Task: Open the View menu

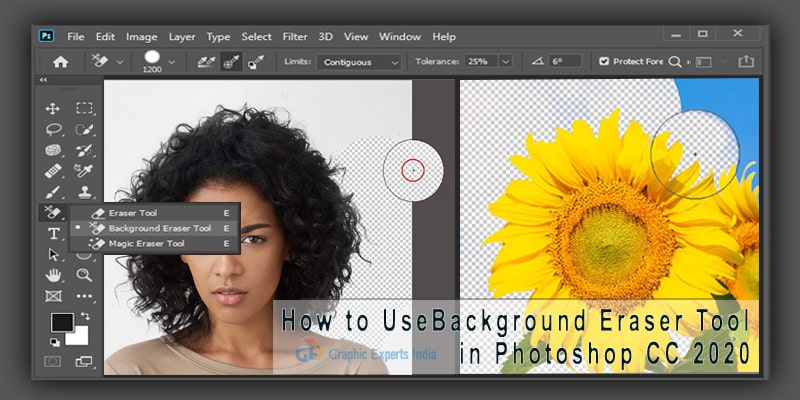Action: pos(356,37)
